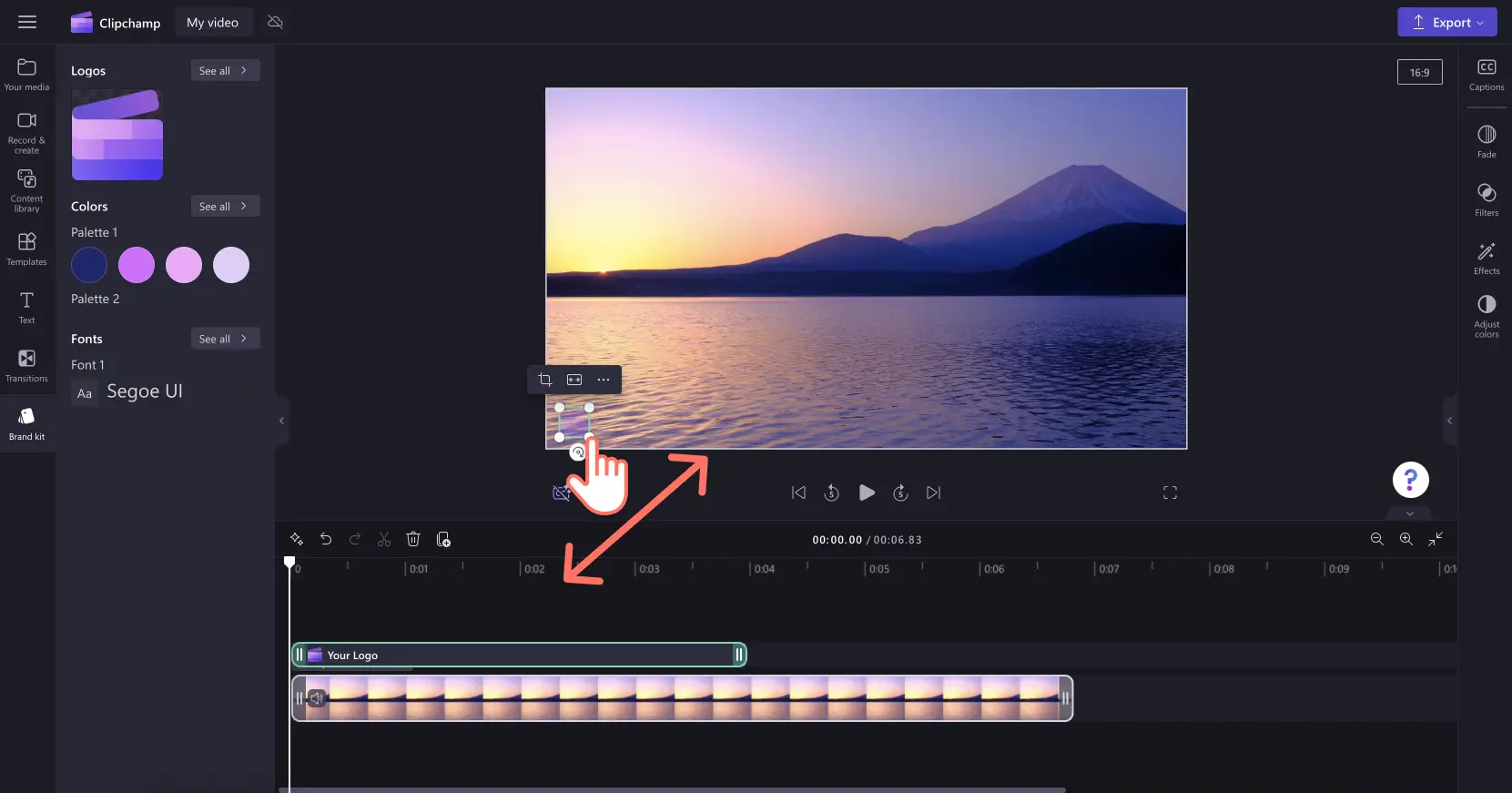
Task: Delete the selected clip
Action: pos(413,539)
